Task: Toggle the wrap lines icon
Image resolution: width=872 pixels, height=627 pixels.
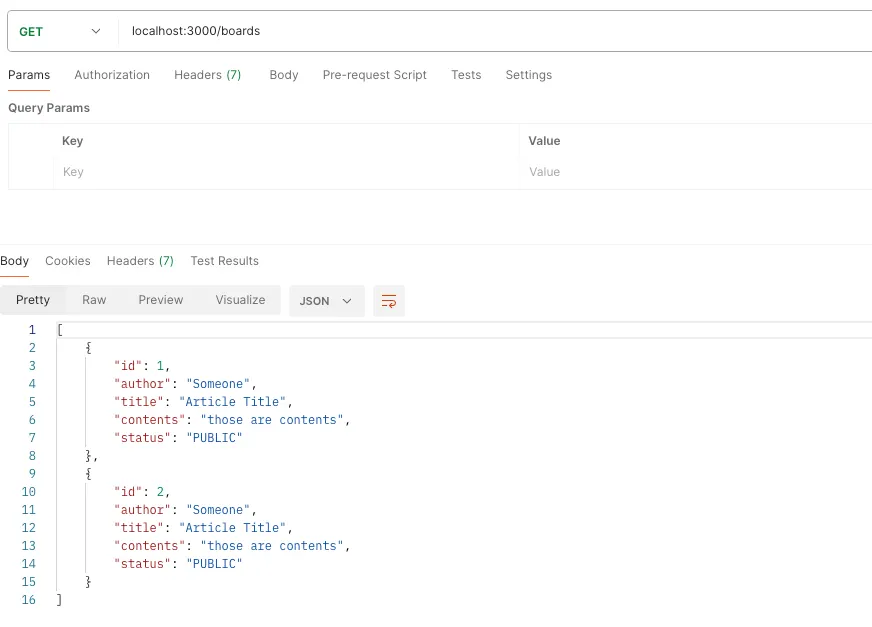Action: [389, 301]
